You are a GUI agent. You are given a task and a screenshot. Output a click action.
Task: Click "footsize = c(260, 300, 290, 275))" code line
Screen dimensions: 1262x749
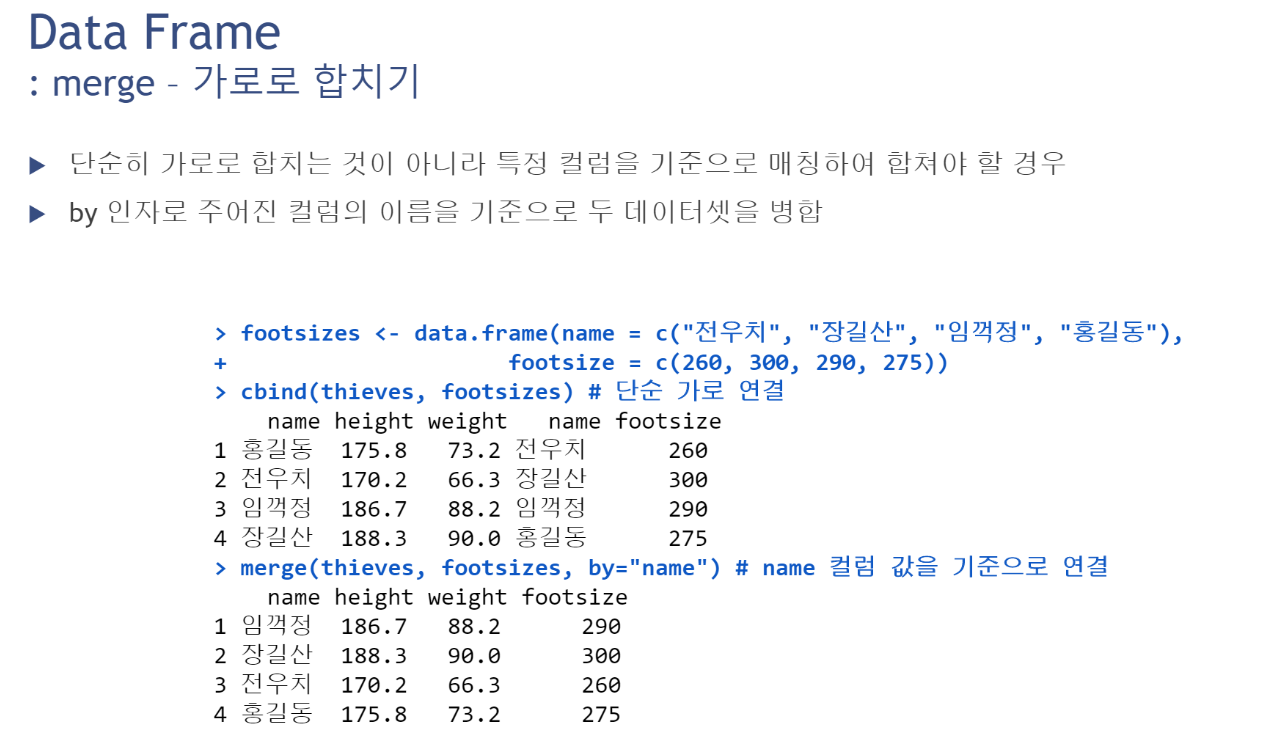pyautogui.click(x=728, y=363)
